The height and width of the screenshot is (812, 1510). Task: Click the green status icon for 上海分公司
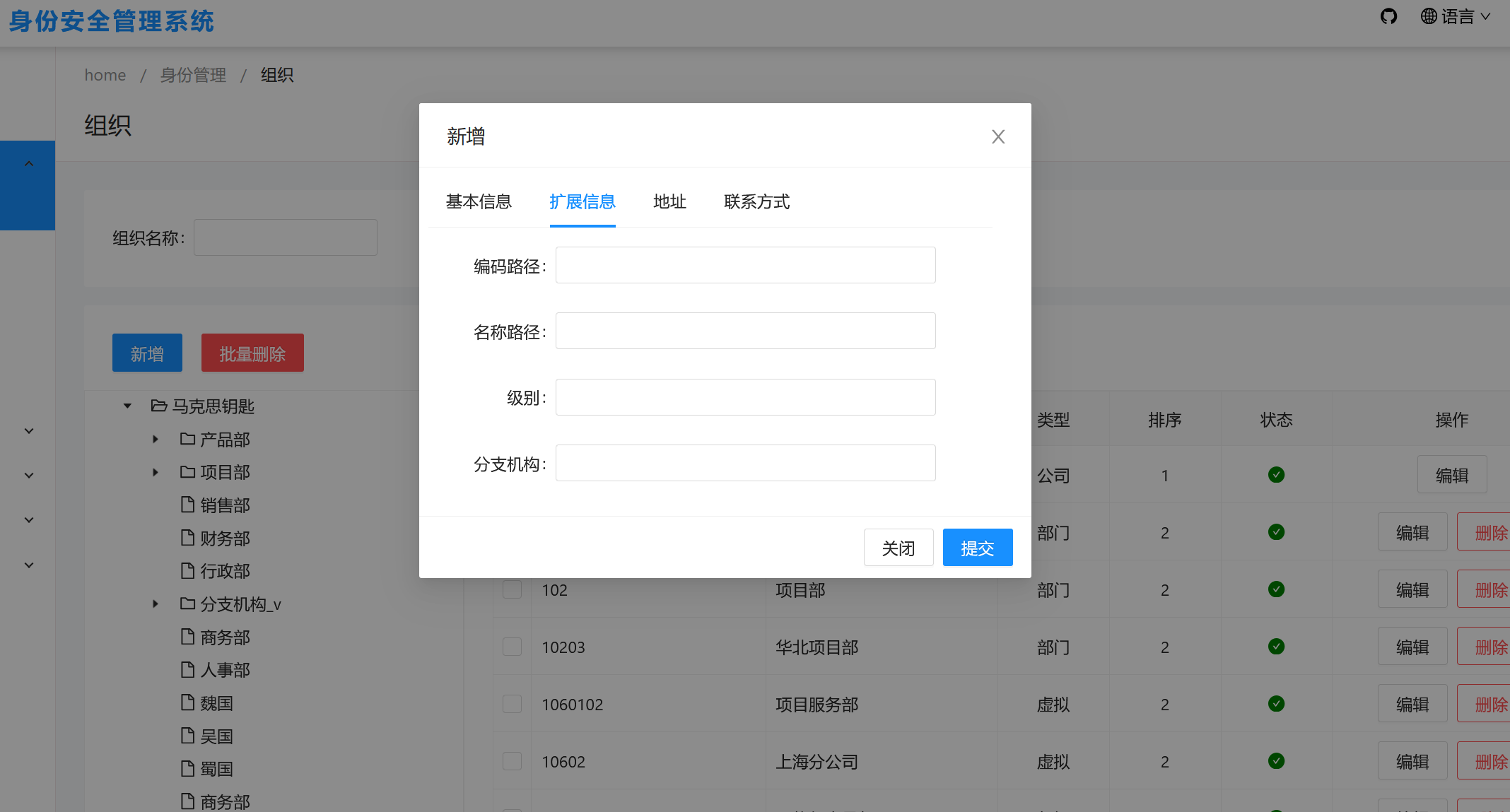click(1276, 761)
